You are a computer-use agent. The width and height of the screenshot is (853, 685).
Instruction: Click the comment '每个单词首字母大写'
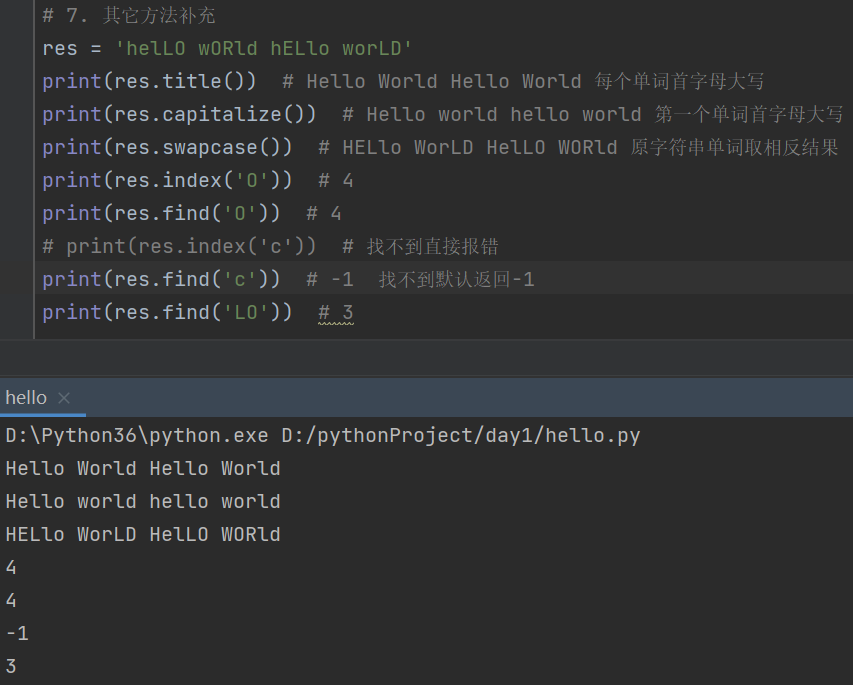coord(679,82)
